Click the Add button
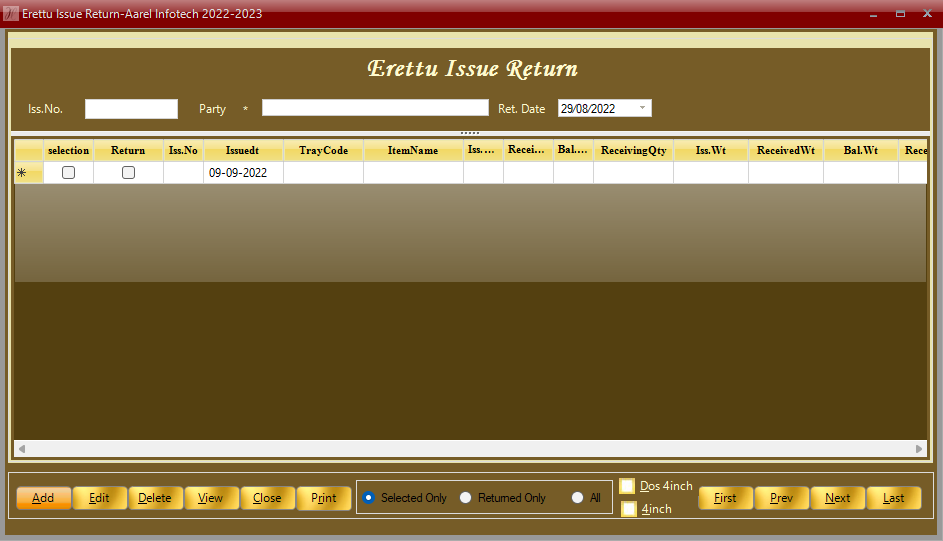This screenshot has width=943, height=541. coord(43,498)
